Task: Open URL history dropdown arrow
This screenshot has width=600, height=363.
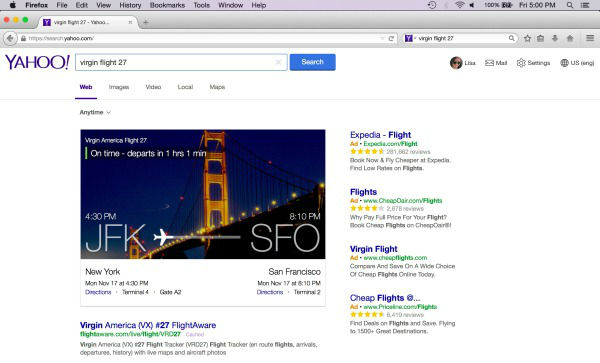Action: pos(382,38)
